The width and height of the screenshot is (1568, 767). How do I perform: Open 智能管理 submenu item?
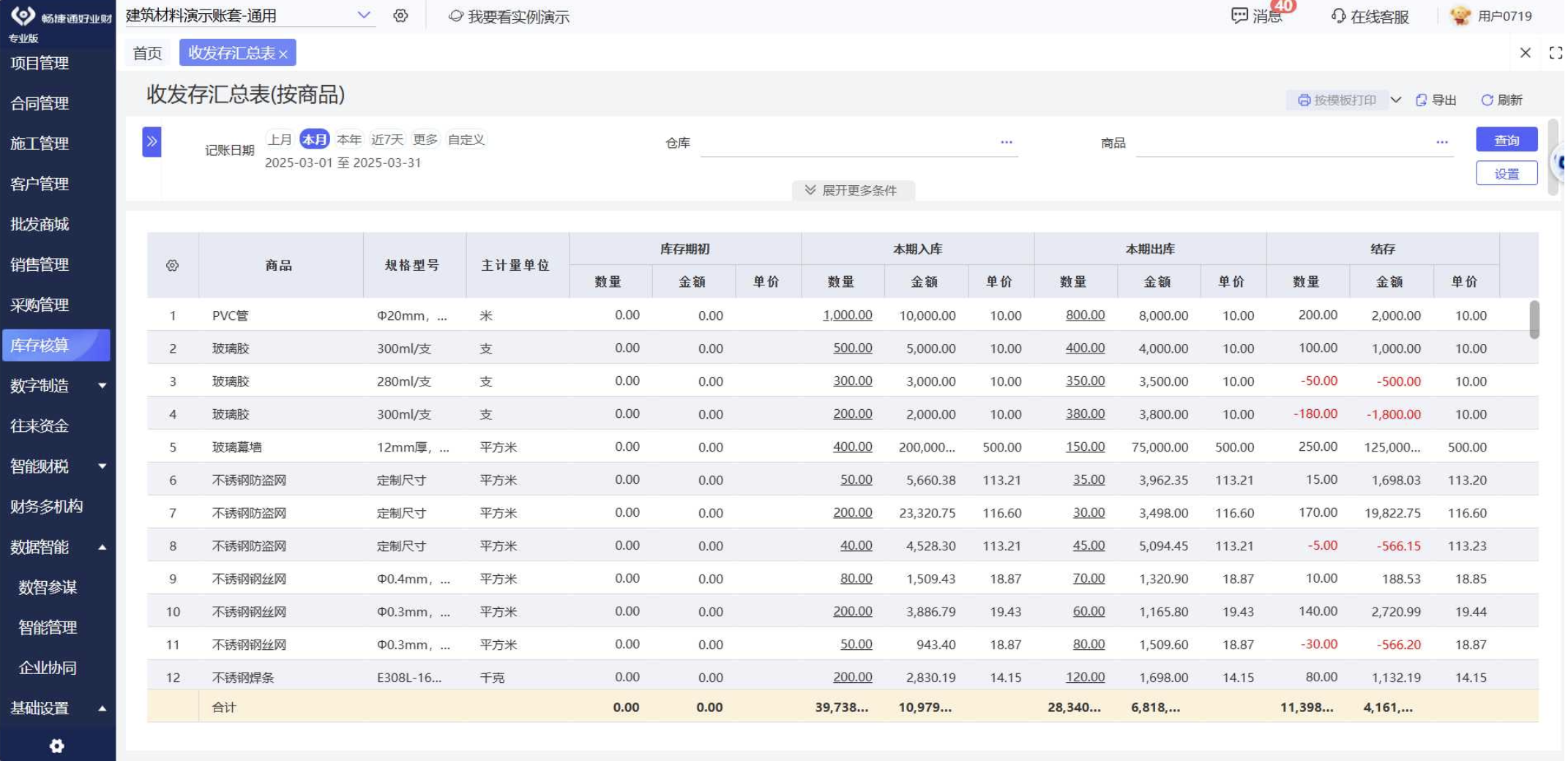[48, 628]
